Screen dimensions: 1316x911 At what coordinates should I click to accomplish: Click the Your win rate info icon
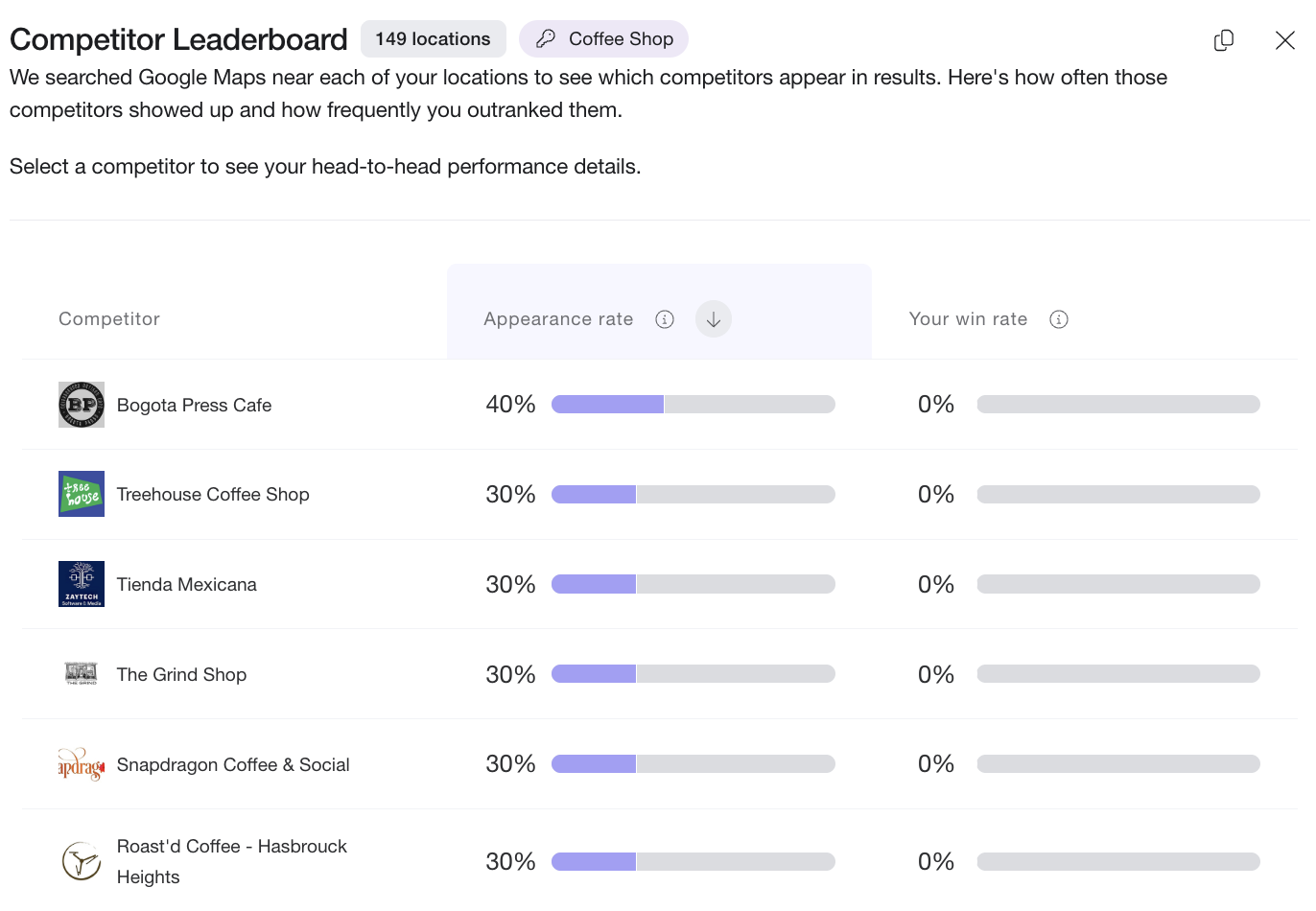1059,319
